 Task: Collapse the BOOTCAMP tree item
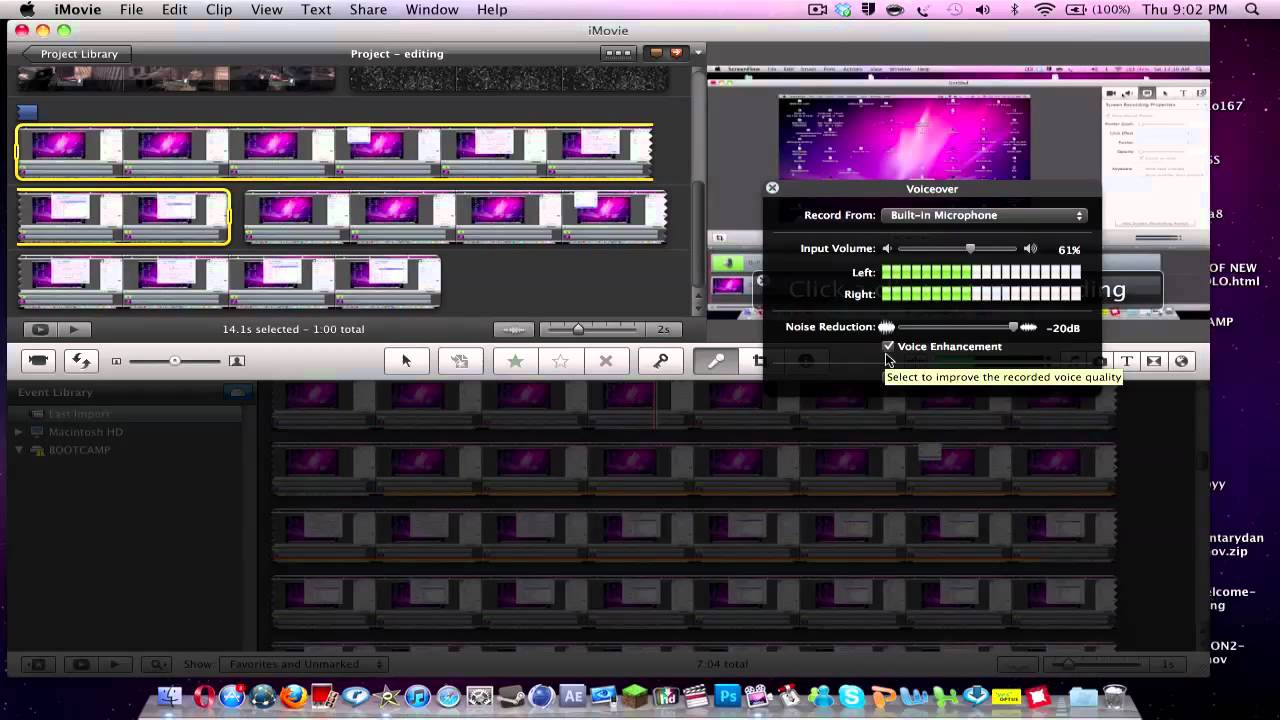tap(19, 450)
